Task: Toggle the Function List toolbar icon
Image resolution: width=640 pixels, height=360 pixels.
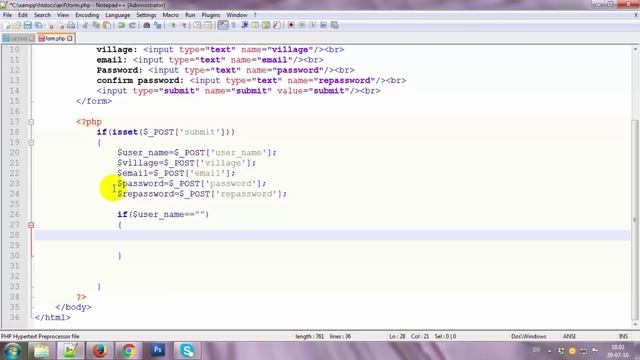Action: 276,25
